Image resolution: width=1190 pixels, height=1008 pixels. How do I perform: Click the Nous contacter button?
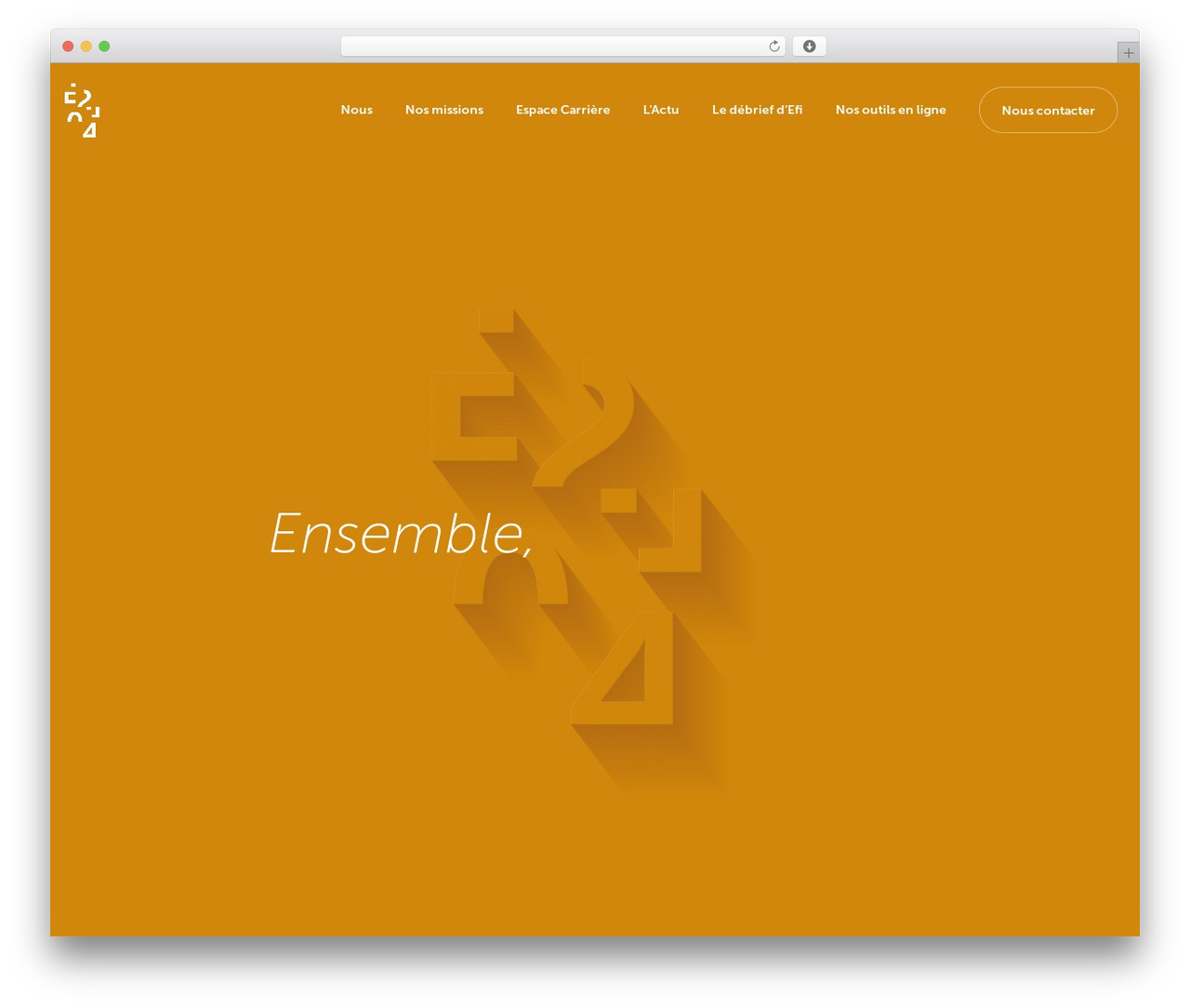coord(1048,110)
